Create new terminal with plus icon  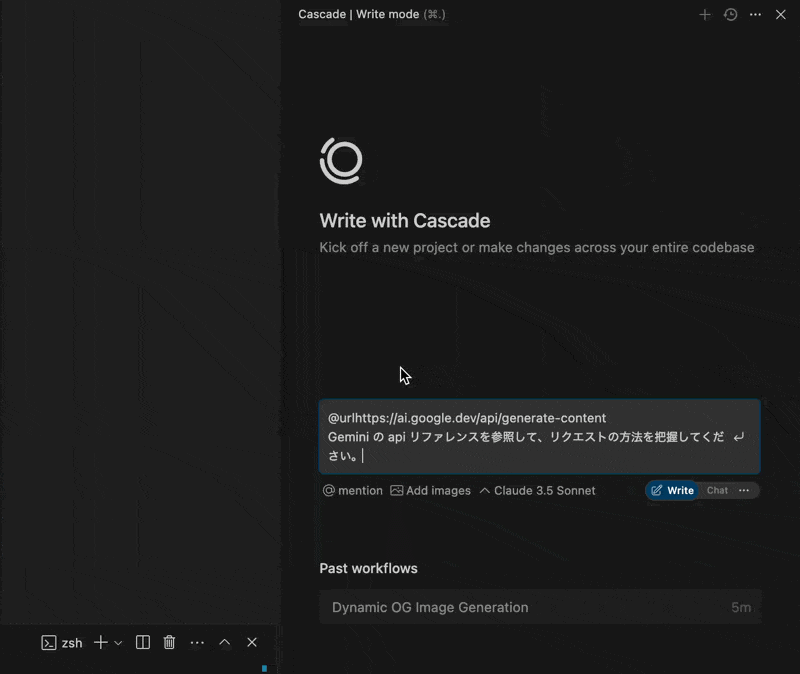100,643
